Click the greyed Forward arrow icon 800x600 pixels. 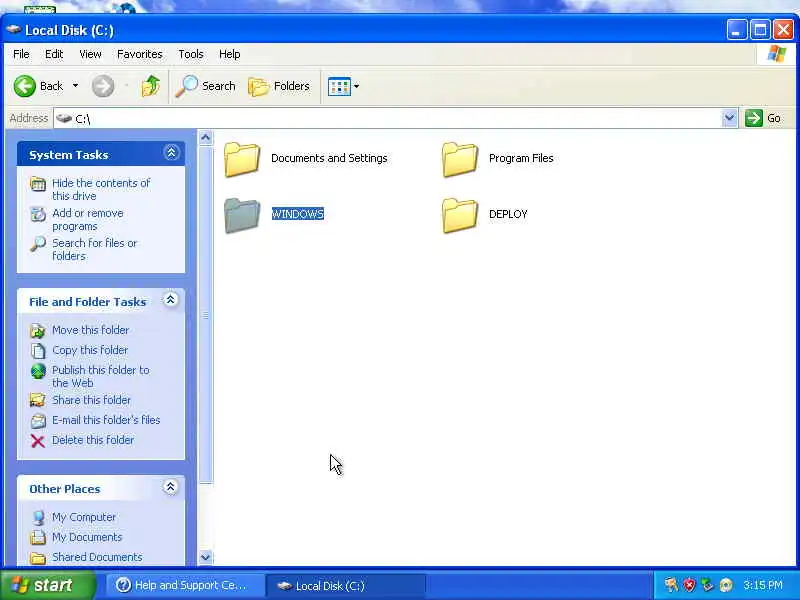point(103,86)
